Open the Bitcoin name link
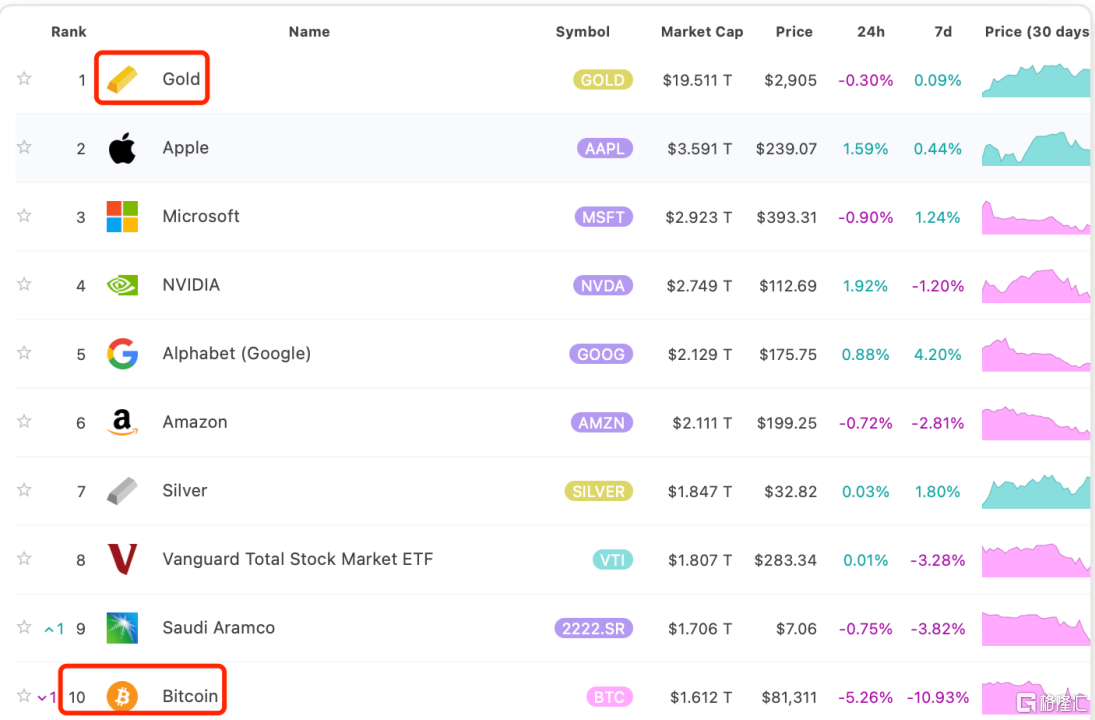 click(x=190, y=696)
